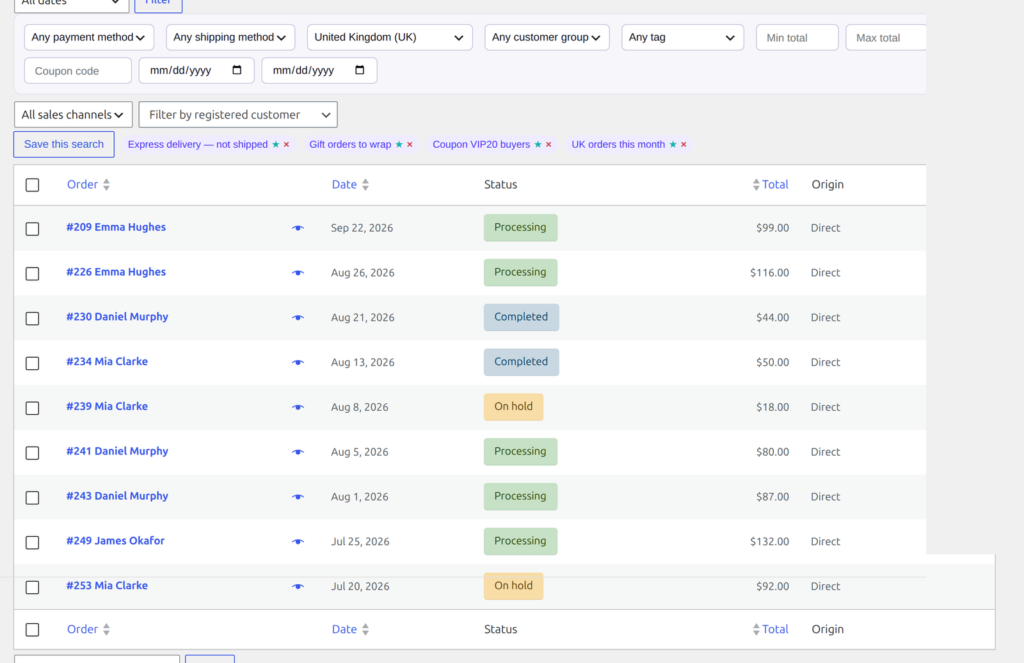Click the Completed status of order #230
The image size is (1024, 663).
(521, 317)
